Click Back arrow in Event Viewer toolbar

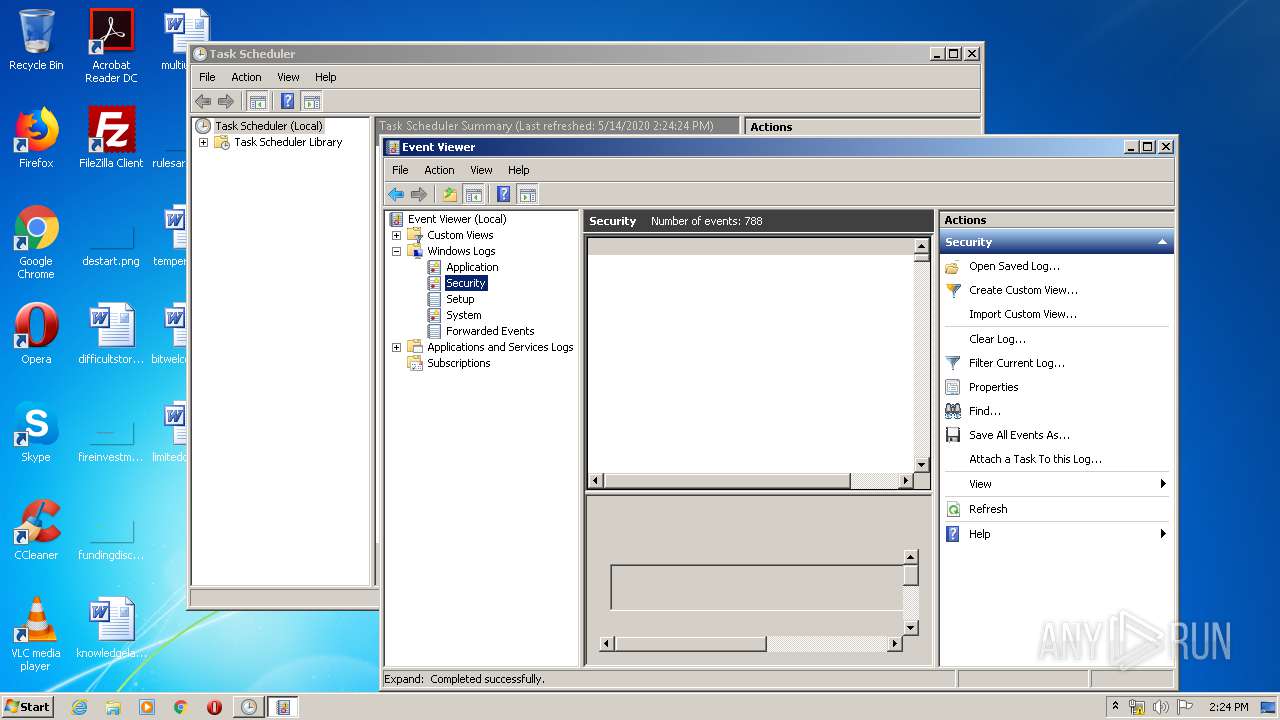pos(396,194)
